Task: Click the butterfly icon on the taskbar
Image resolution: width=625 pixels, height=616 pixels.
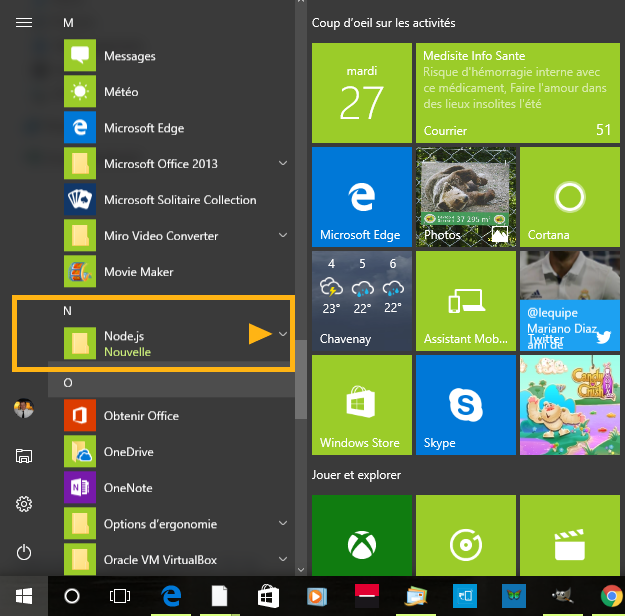Action: (513, 596)
